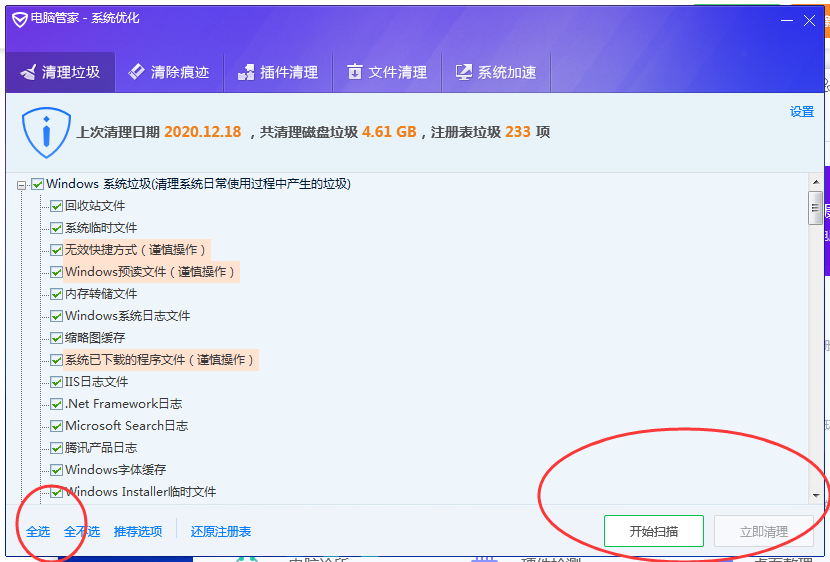
Task: Minimize the 系统优化 window
Action: [786, 20]
